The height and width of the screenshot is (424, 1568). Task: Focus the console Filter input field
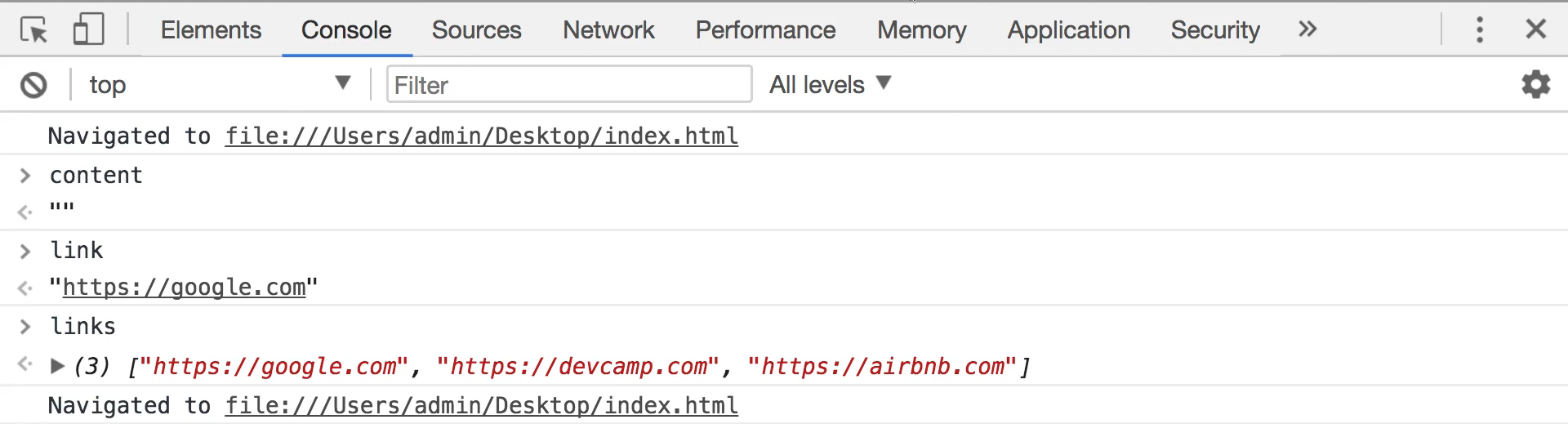[x=568, y=84]
